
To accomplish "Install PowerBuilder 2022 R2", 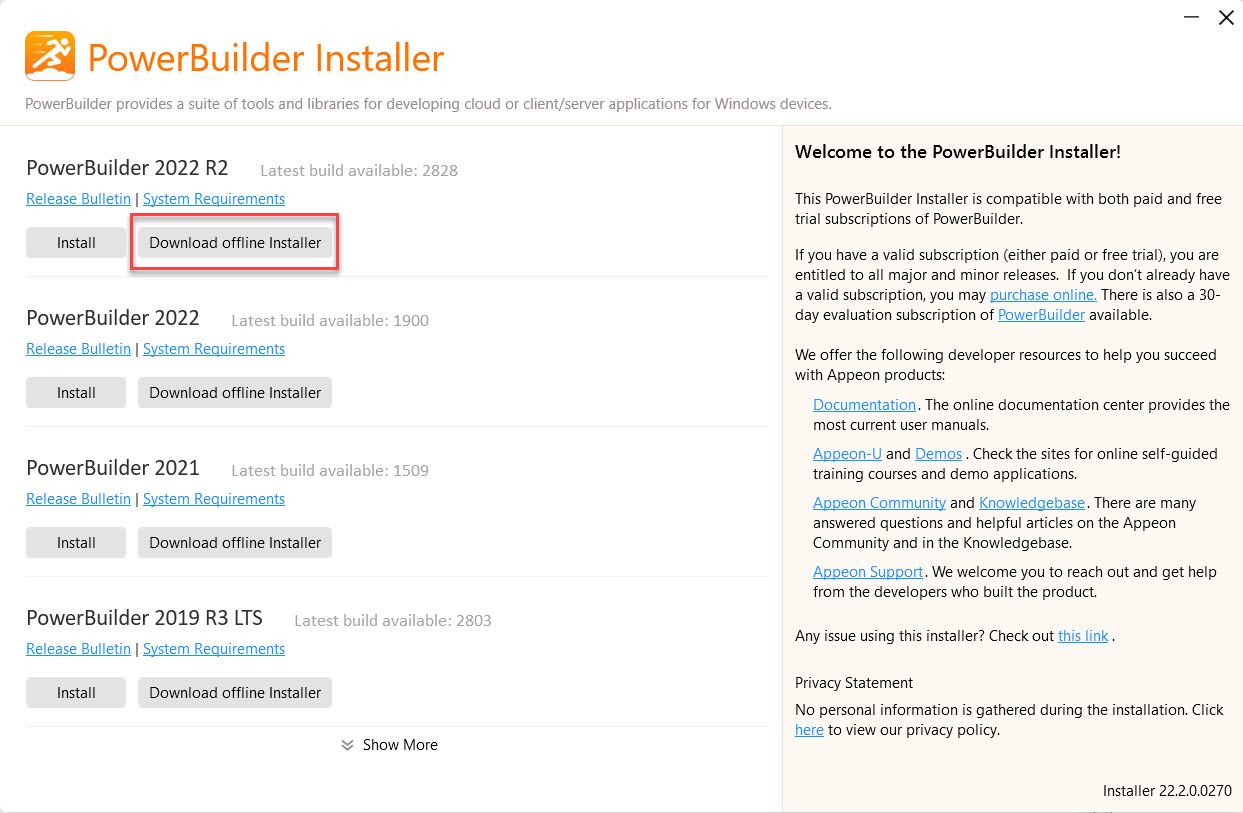I will [76, 243].
